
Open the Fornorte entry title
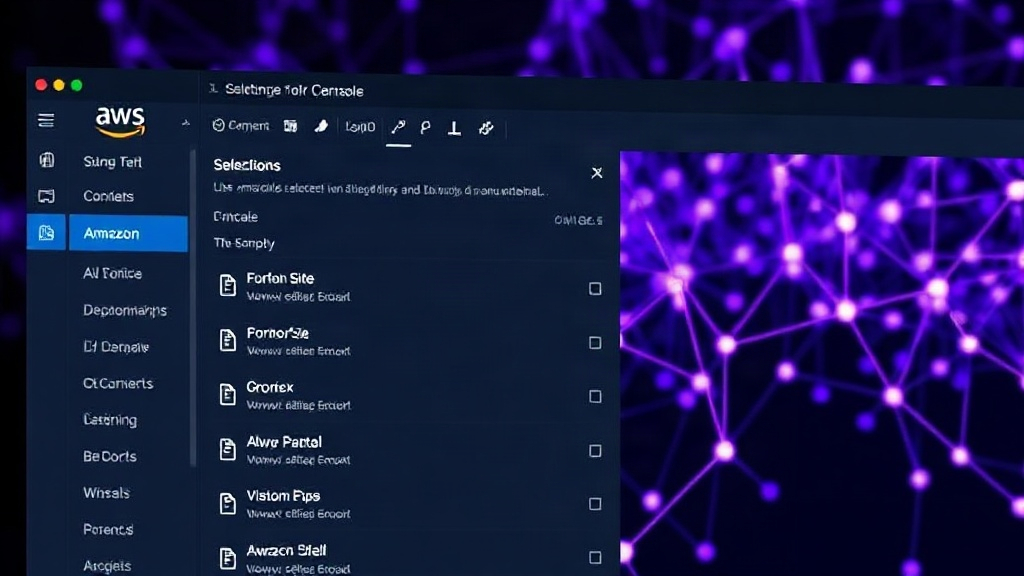click(278, 333)
